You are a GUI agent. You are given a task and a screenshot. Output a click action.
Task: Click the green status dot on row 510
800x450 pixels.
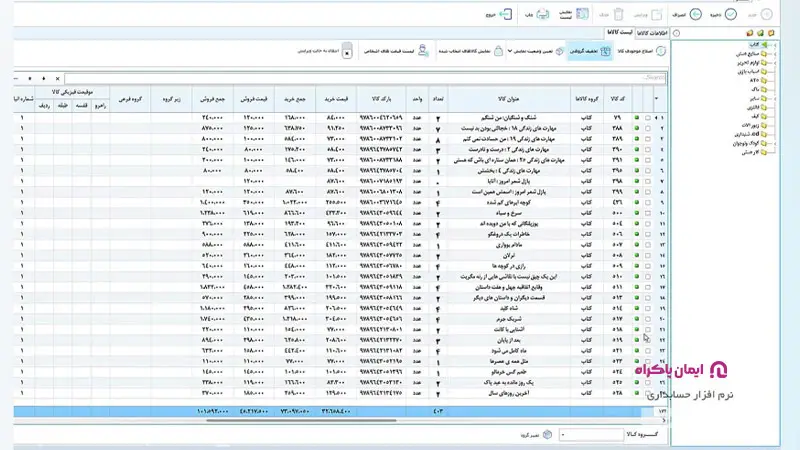[x=637, y=277]
